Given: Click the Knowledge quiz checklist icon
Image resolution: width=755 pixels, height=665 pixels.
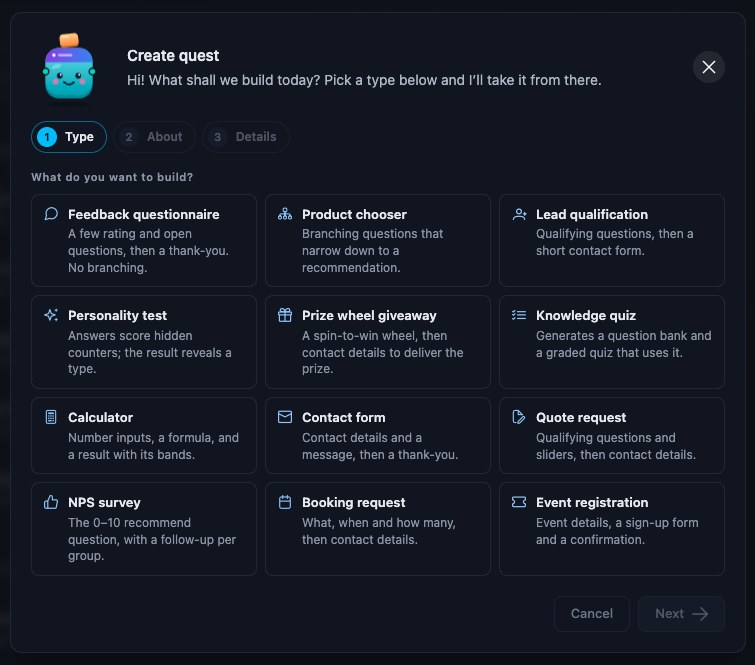Looking at the screenshot, I should tap(519, 315).
